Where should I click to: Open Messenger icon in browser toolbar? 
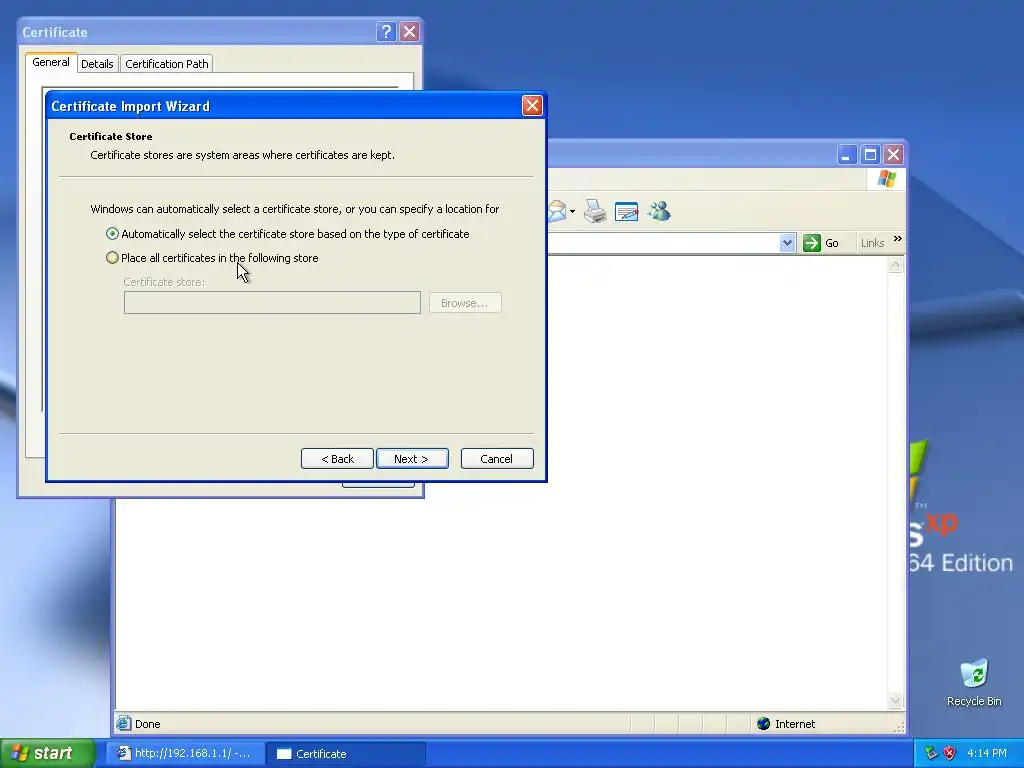point(659,211)
